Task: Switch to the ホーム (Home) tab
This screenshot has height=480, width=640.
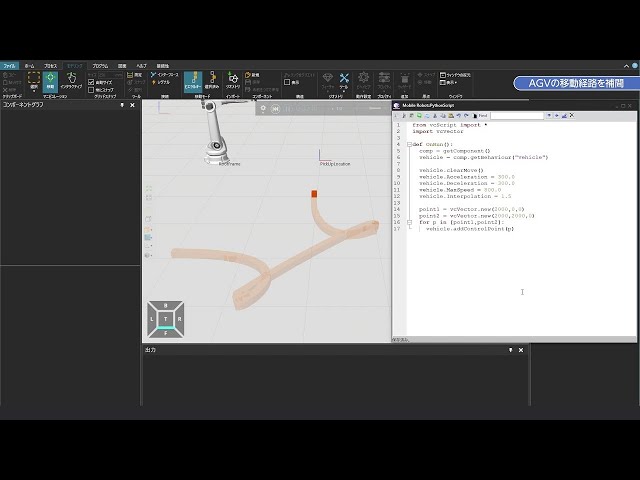Action: click(29, 66)
